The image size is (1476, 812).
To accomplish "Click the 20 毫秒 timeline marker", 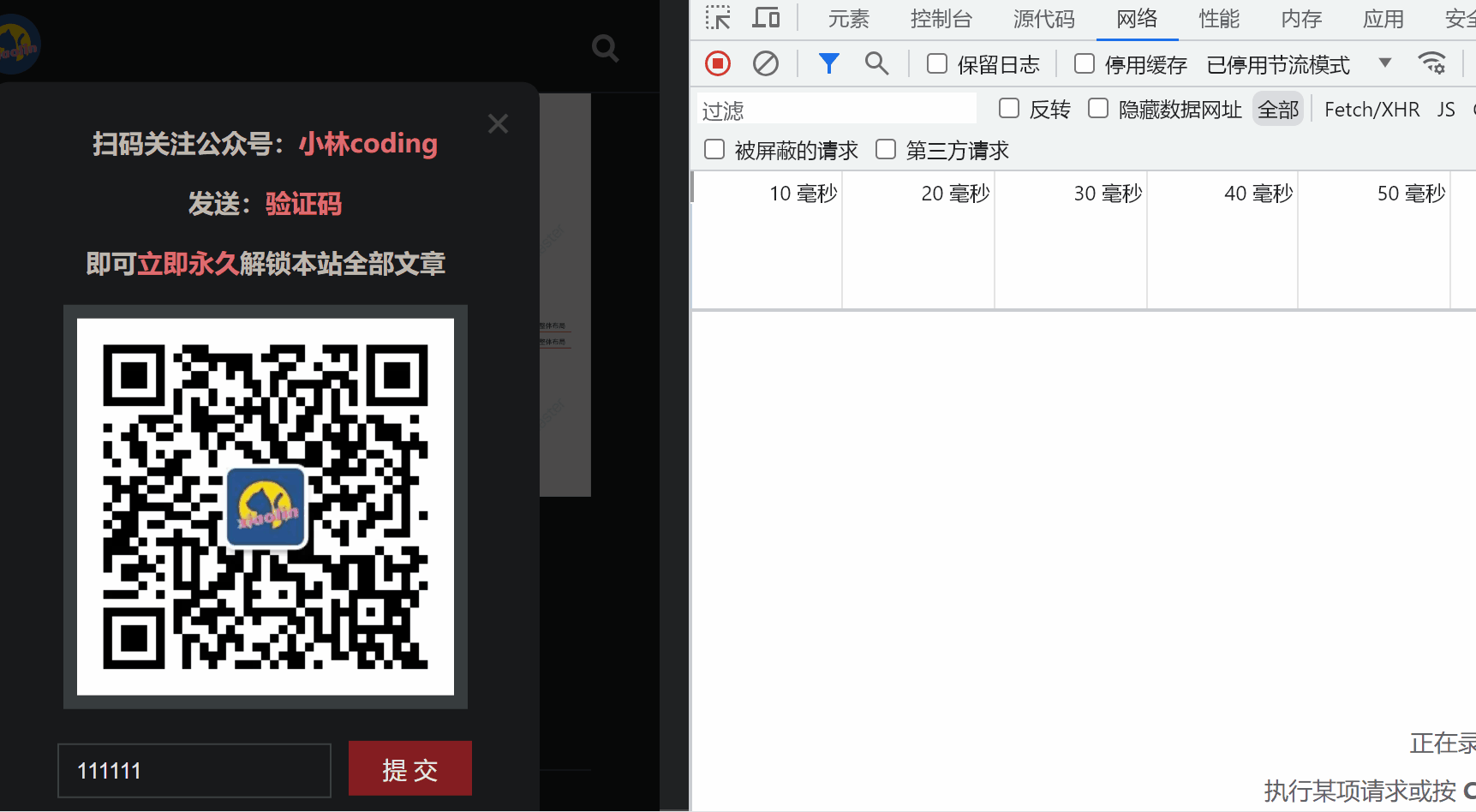I will tap(955, 194).
